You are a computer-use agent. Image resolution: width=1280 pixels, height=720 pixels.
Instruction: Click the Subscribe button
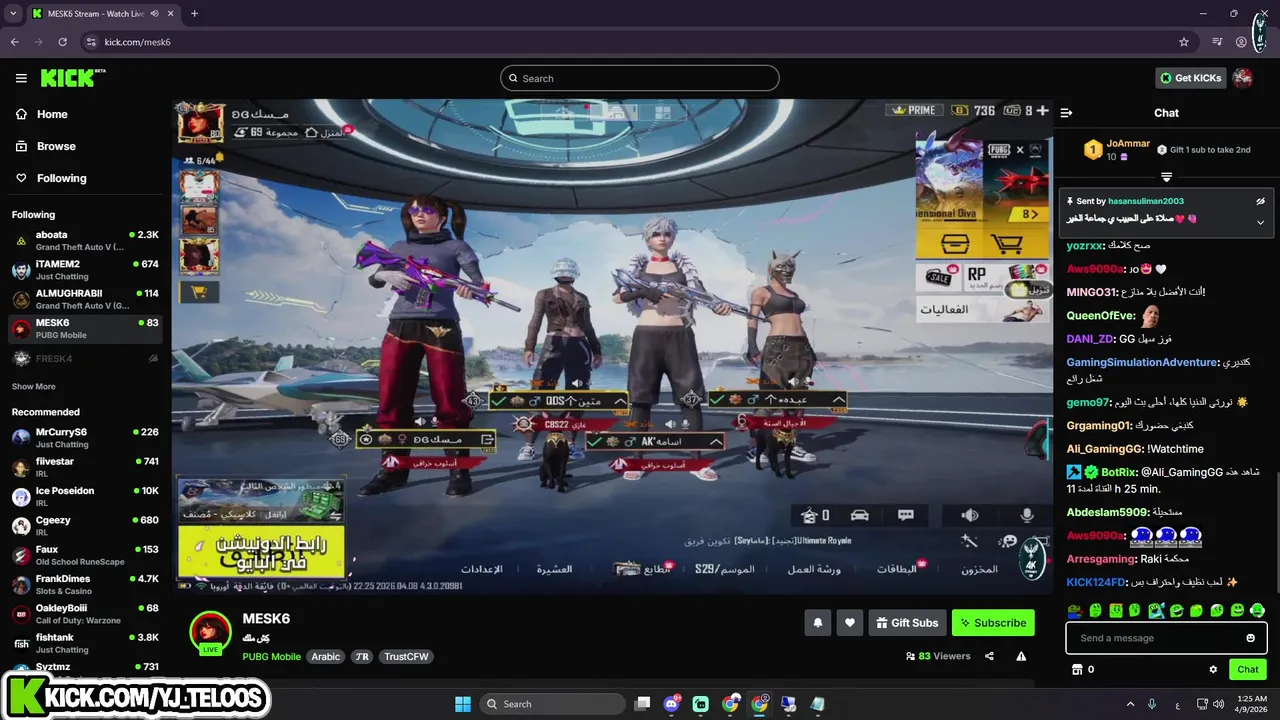tap(993, 622)
